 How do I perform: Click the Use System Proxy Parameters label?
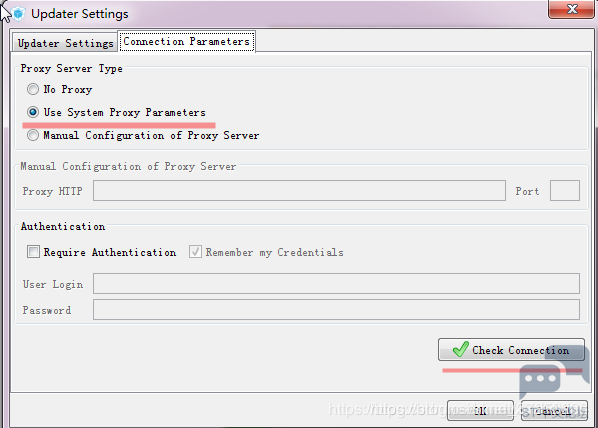pos(124,113)
